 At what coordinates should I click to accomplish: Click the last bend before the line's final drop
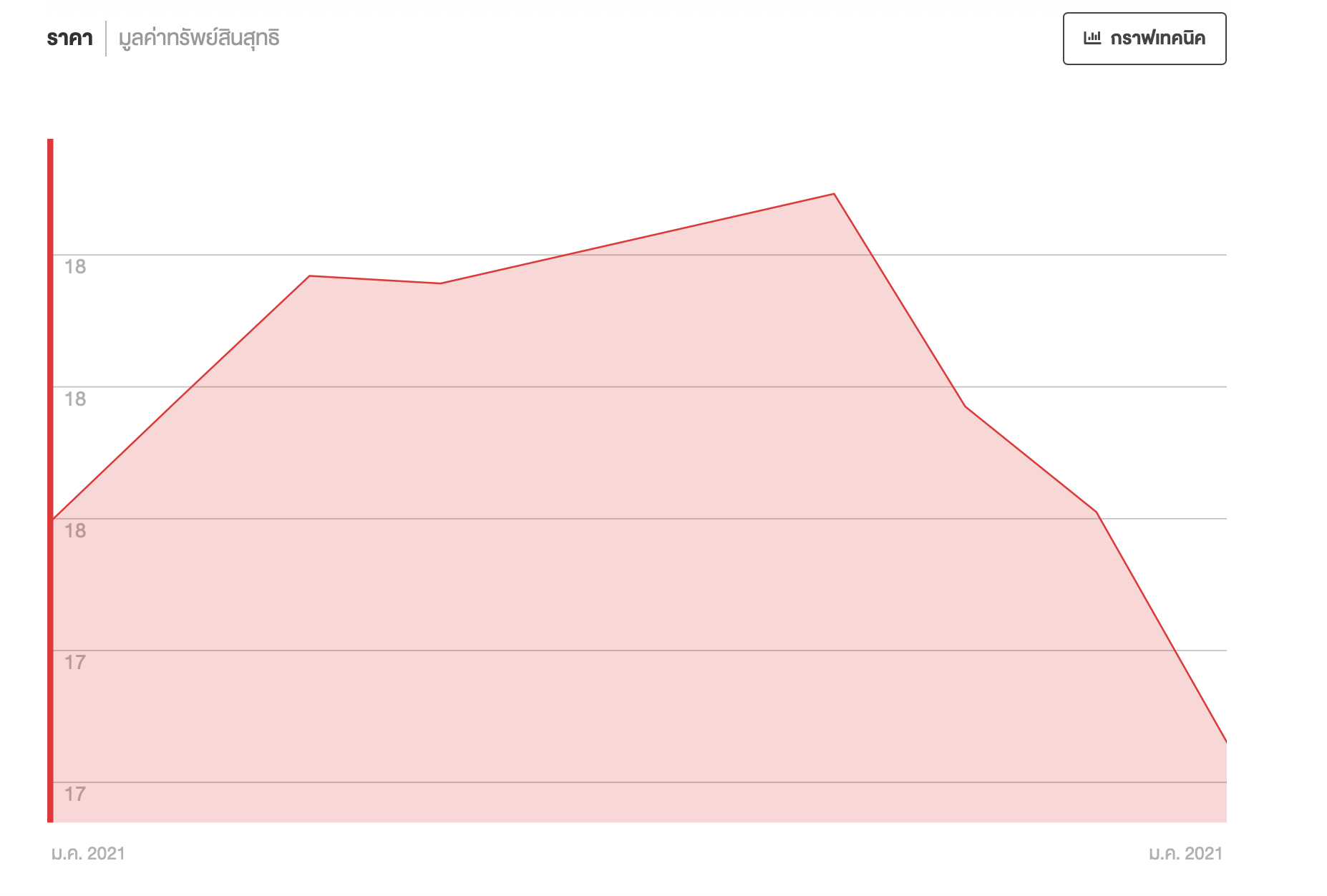click(x=1097, y=512)
